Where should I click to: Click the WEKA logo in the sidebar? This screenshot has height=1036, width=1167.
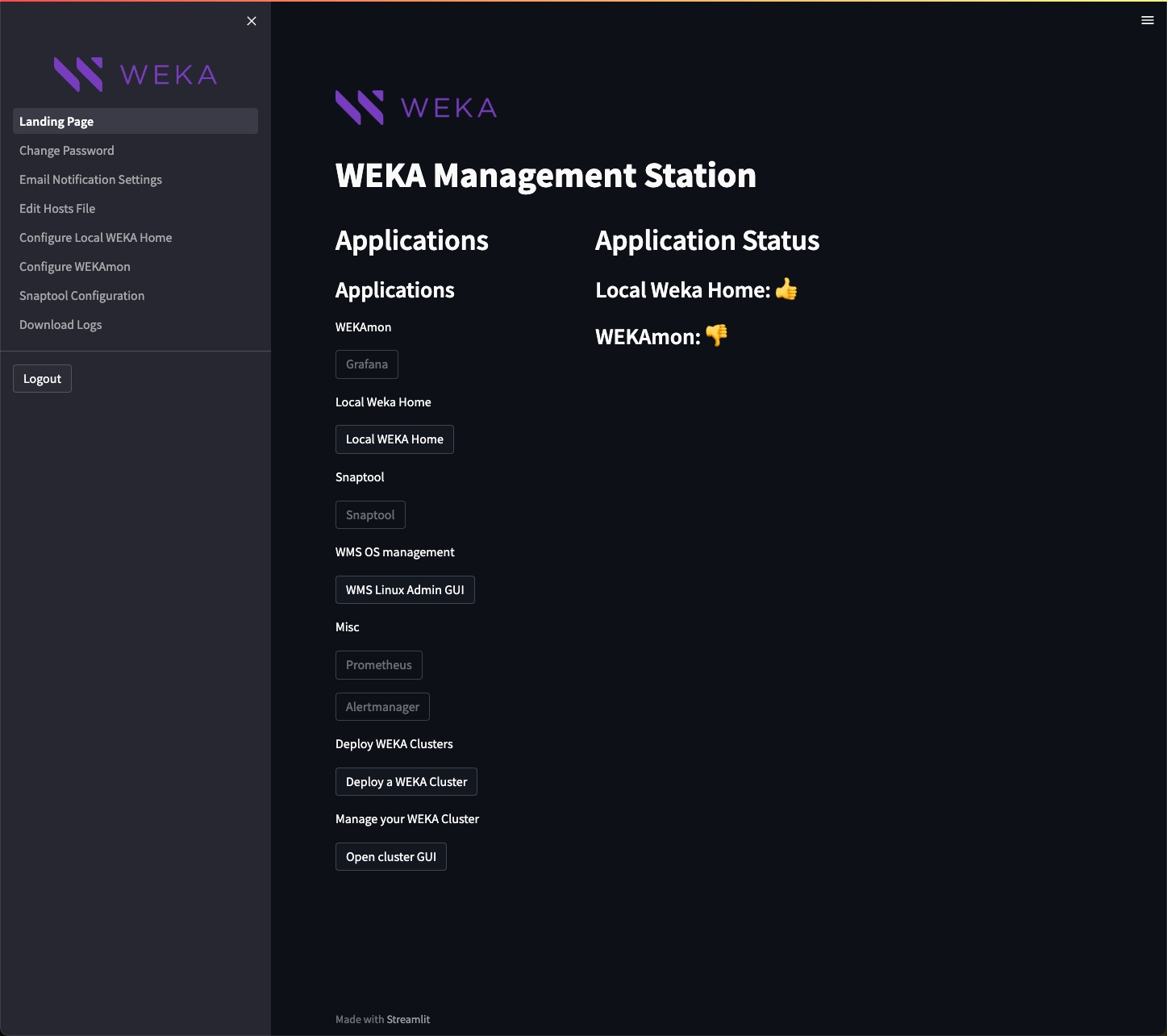coord(135,75)
